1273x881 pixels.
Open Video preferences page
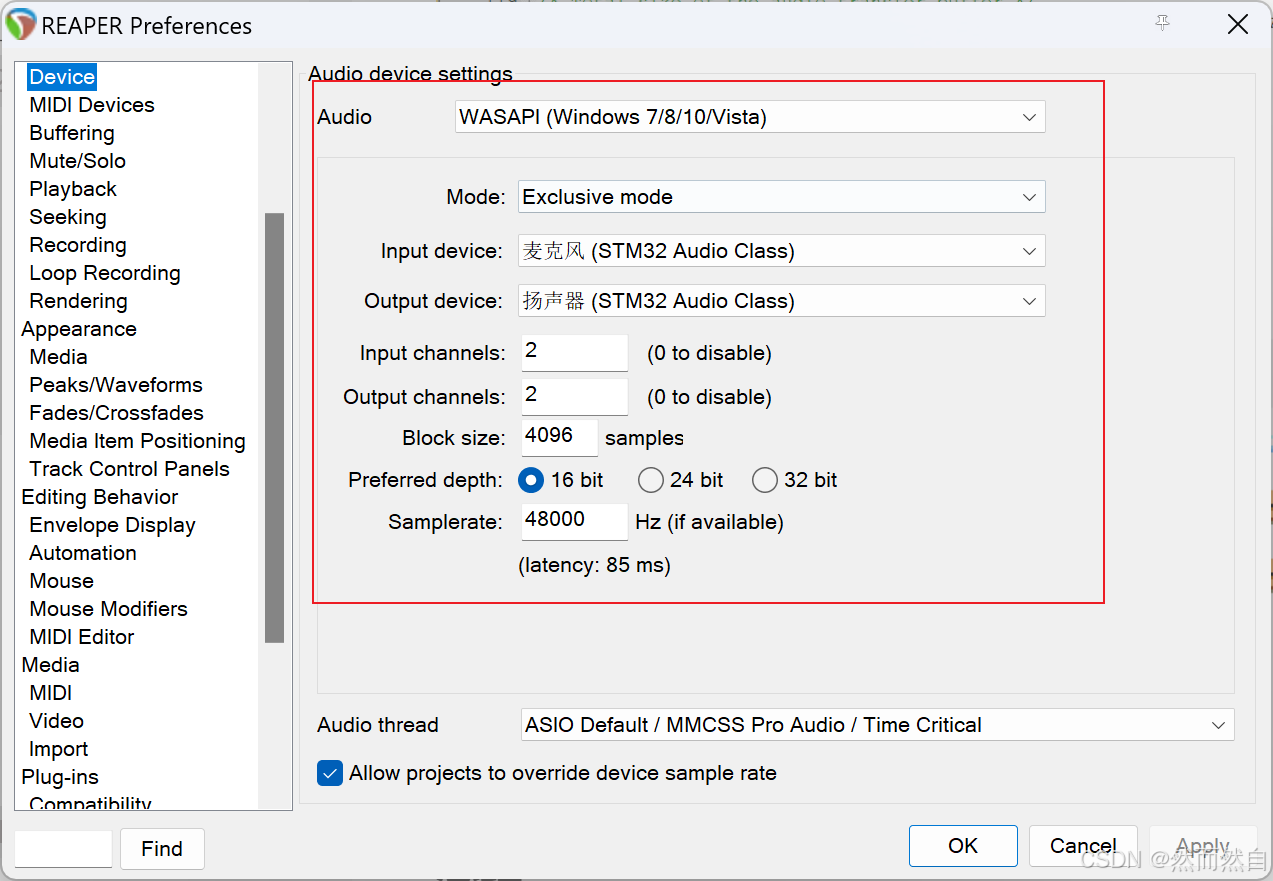click(57, 721)
